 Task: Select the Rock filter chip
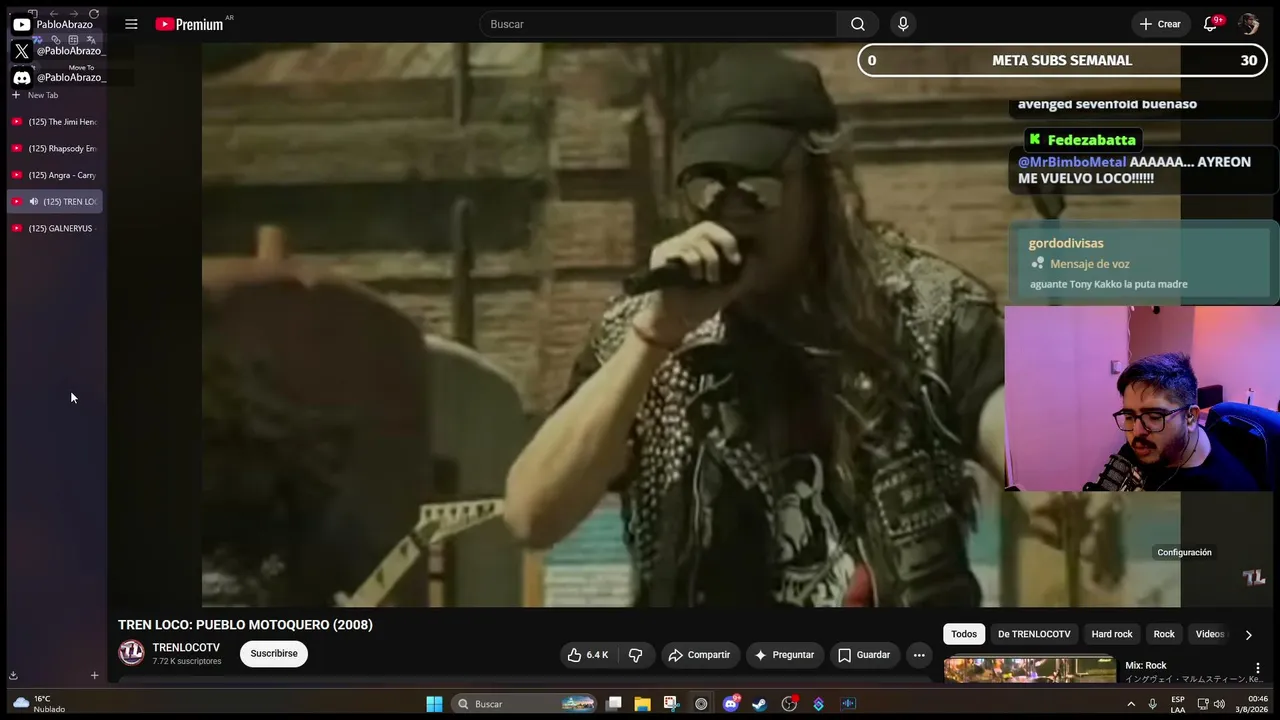pos(1164,634)
